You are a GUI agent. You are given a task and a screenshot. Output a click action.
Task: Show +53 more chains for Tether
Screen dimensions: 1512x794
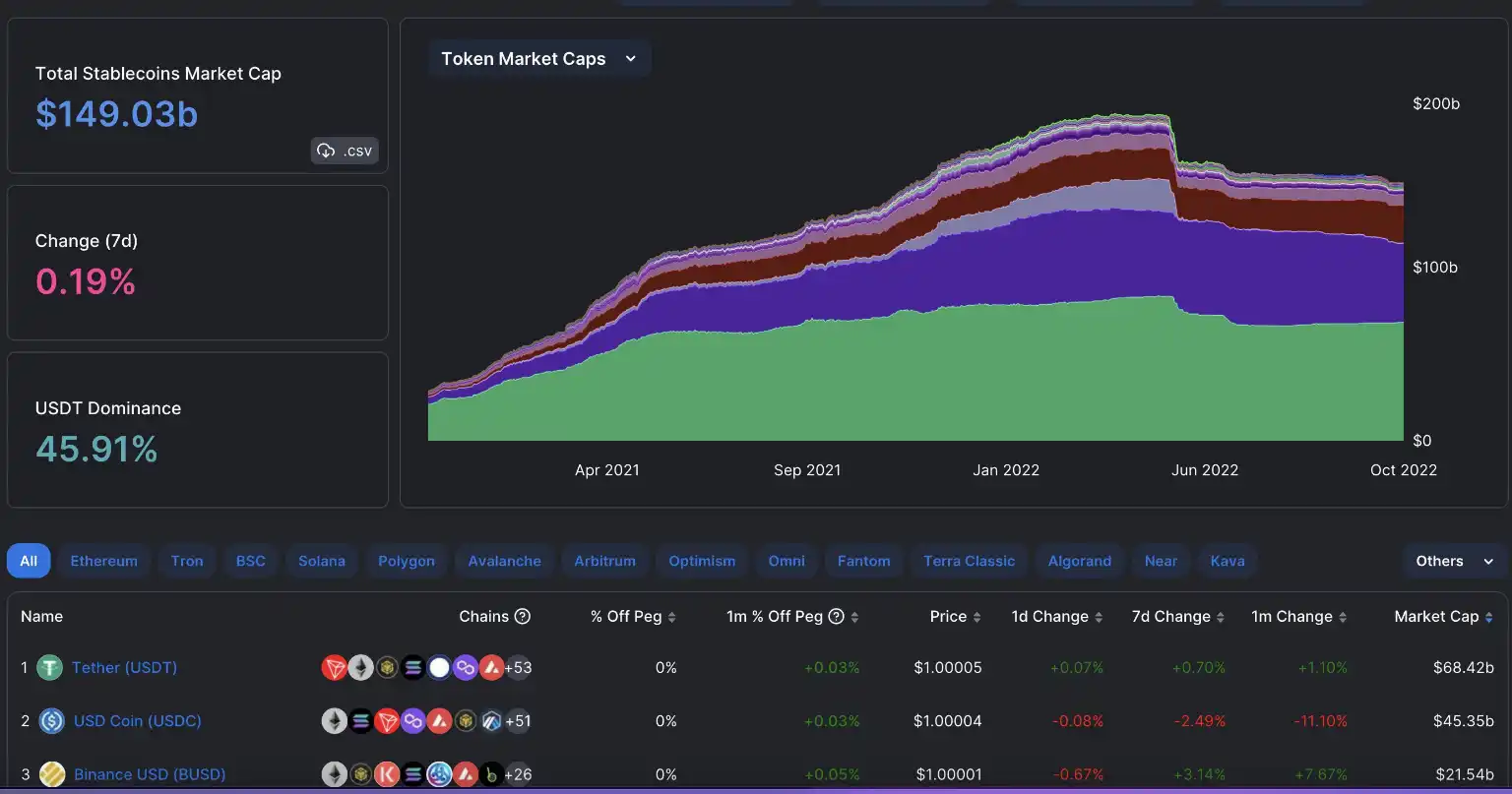(x=518, y=668)
